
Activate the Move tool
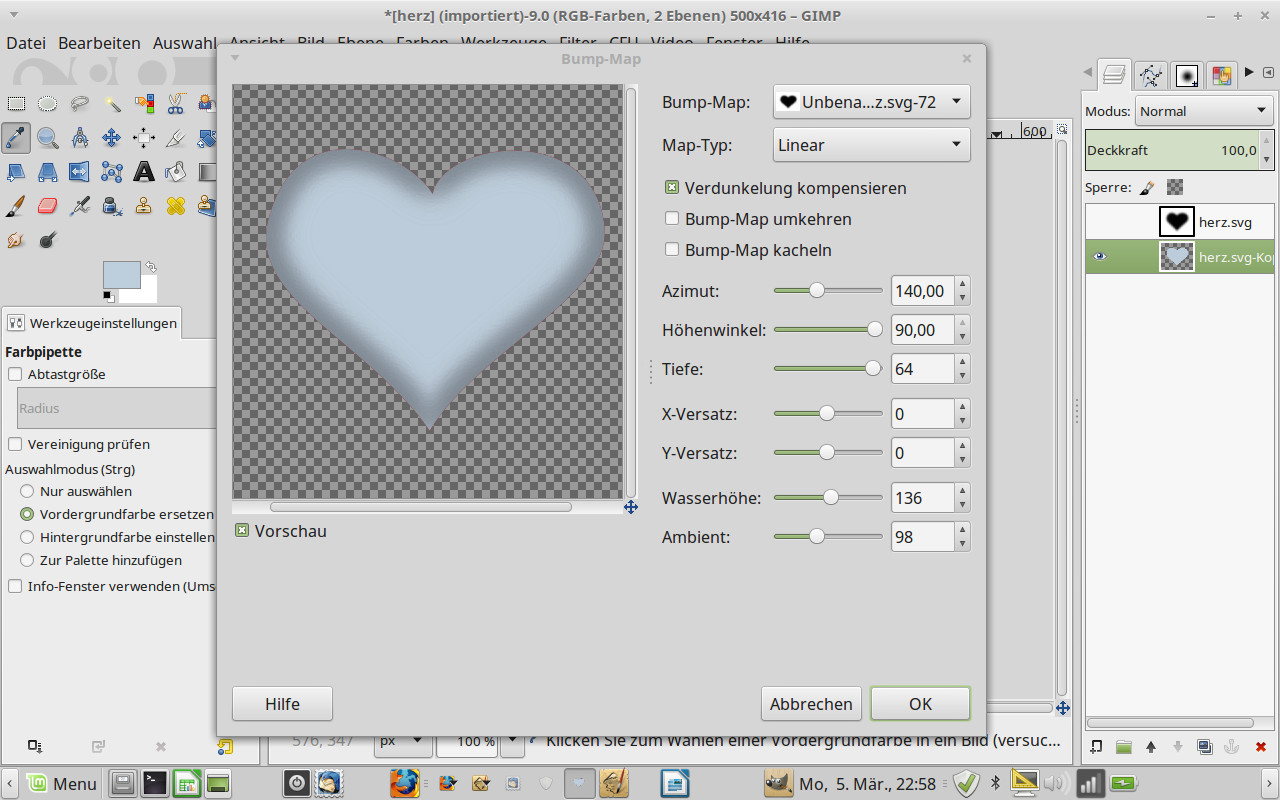coord(112,137)
